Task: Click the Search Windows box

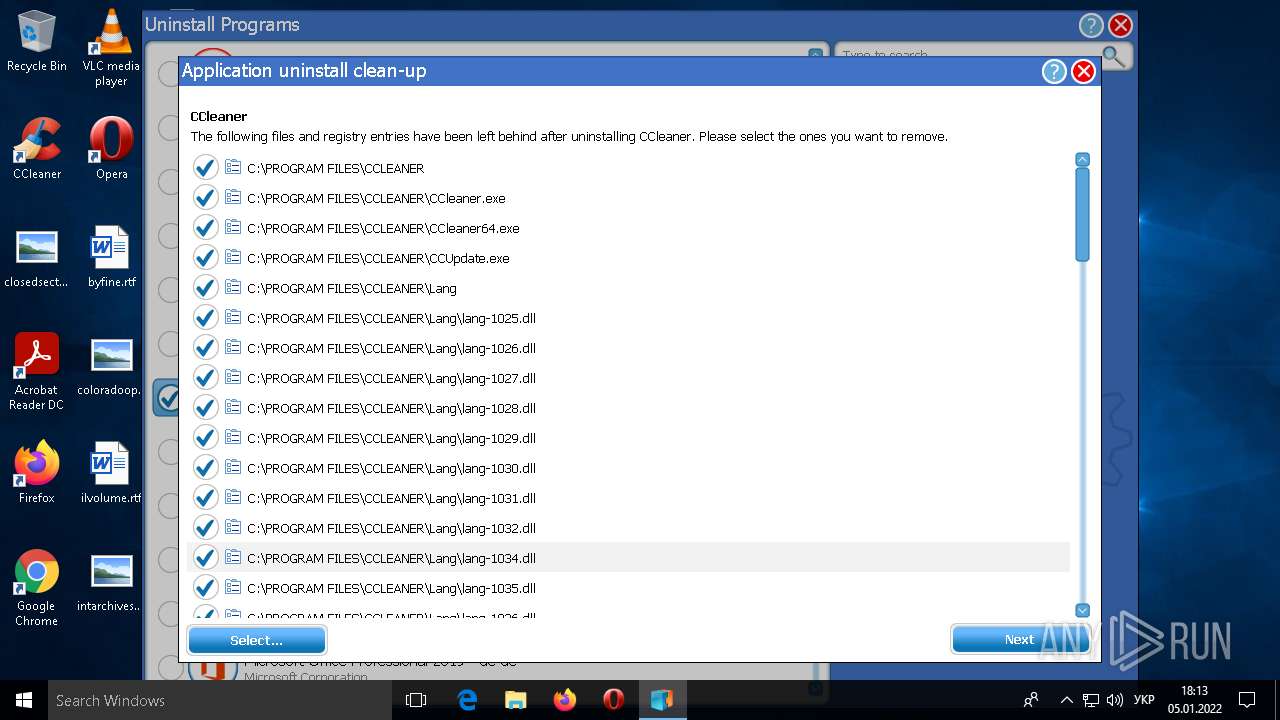Action: pyautogui.click(x=220, y=700)
